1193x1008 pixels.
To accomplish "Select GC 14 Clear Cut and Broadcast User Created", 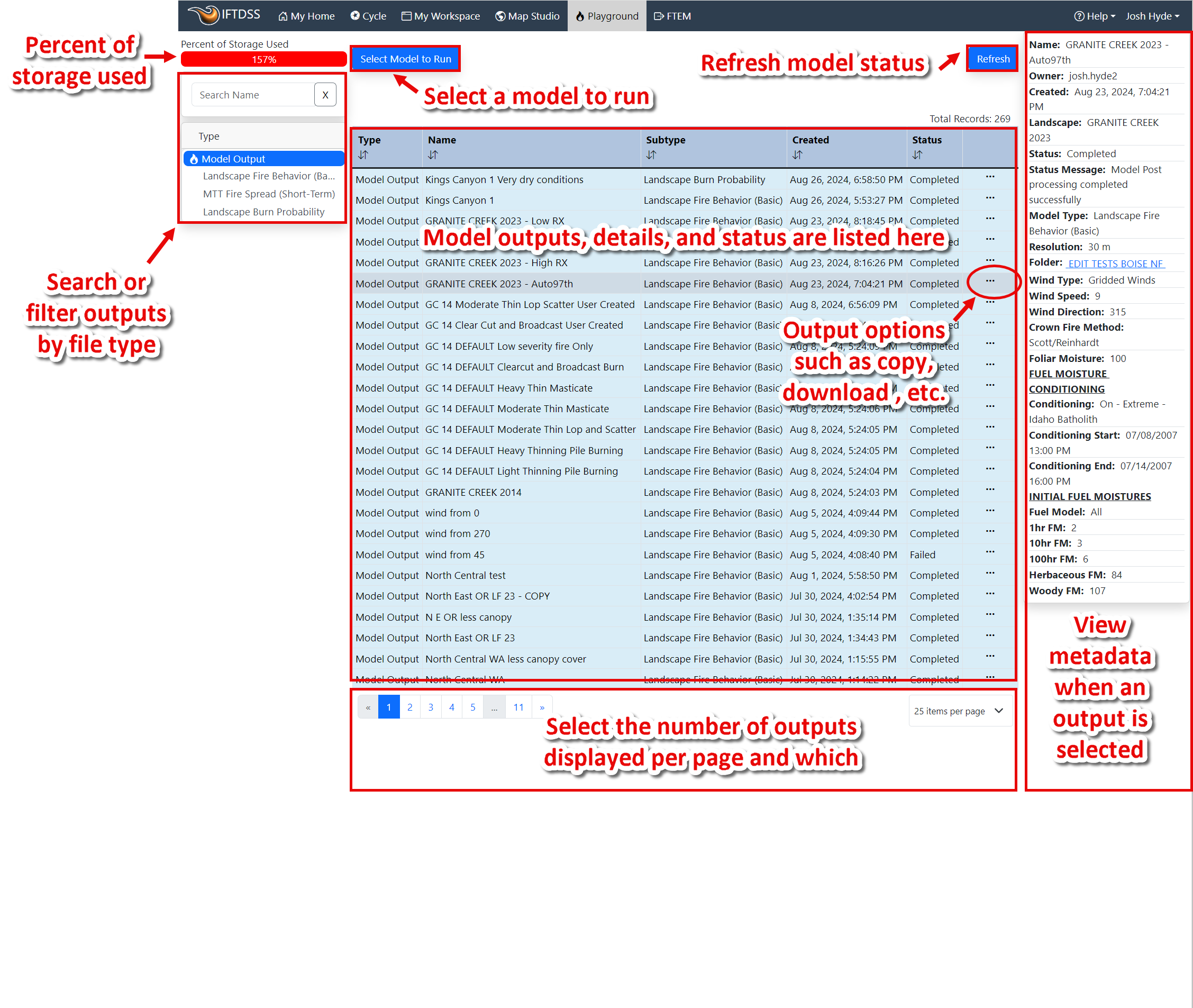I will pyautogui.click(x=684, y=325).
